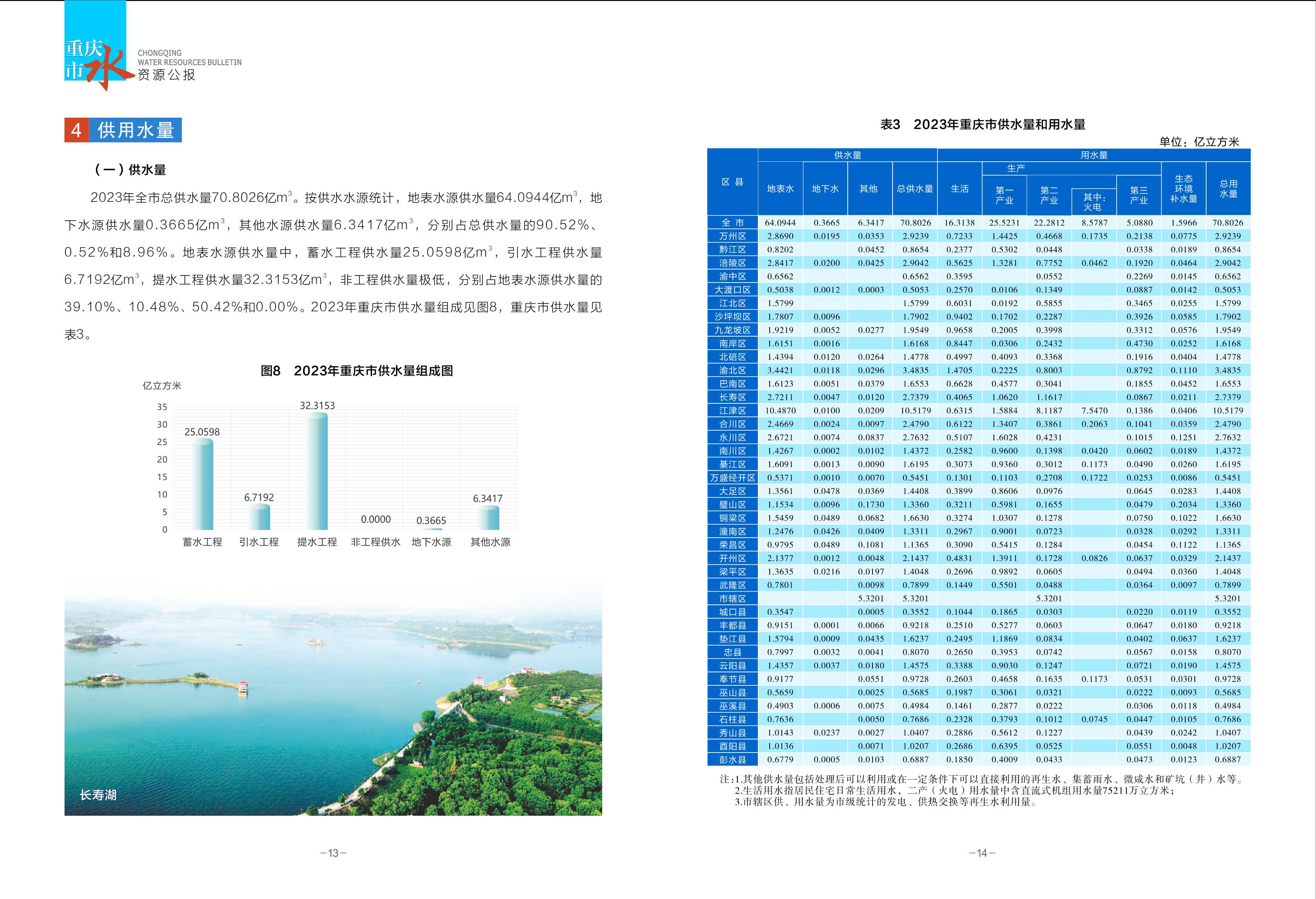Click the 非工程供水 axis label
The image size is (1316, 899).
(375, 542)
